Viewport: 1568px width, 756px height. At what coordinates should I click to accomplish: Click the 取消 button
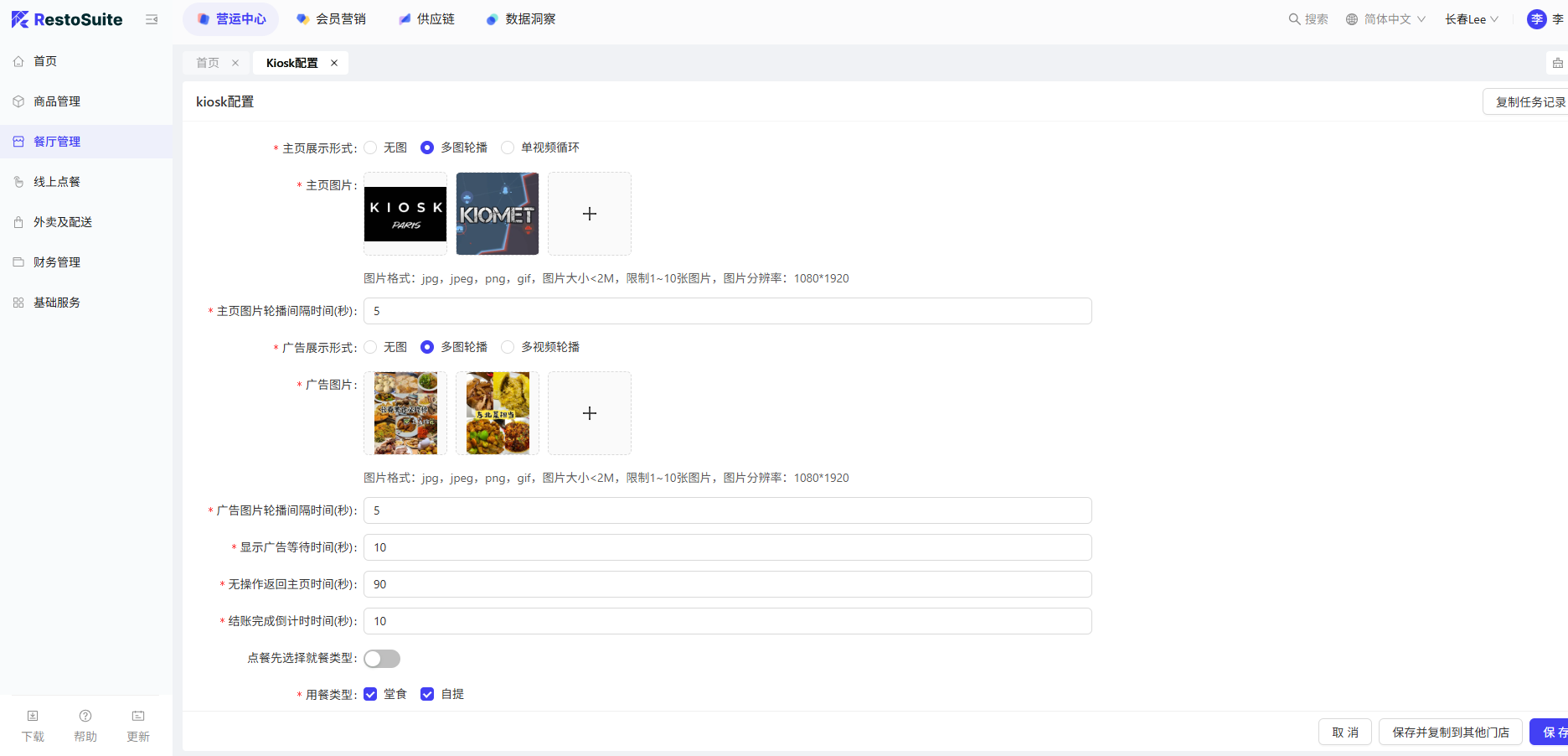point(1345,732)
